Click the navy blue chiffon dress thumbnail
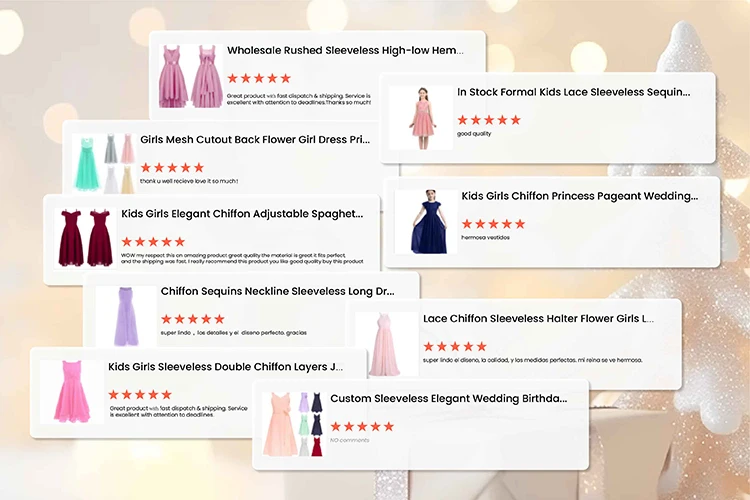 tap(427, 222)
